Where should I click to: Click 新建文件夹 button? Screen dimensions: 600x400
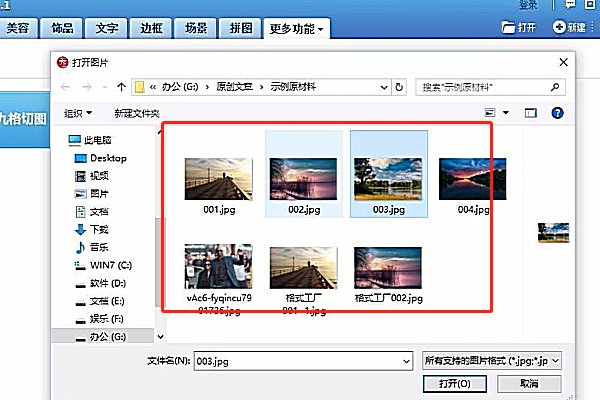click(x=137, y=113)
